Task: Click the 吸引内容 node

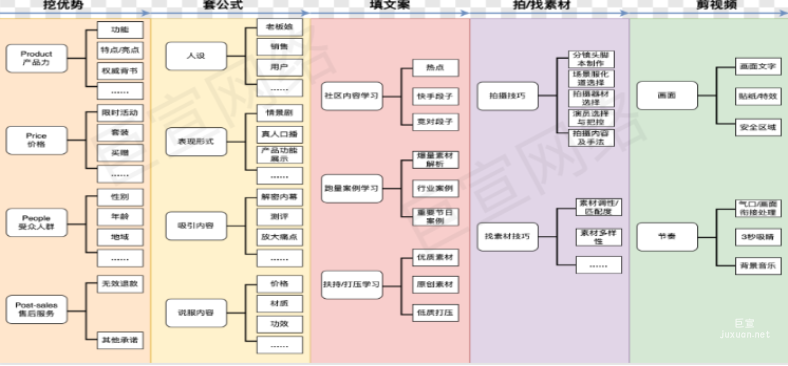Action: click(x=196, y=226)
